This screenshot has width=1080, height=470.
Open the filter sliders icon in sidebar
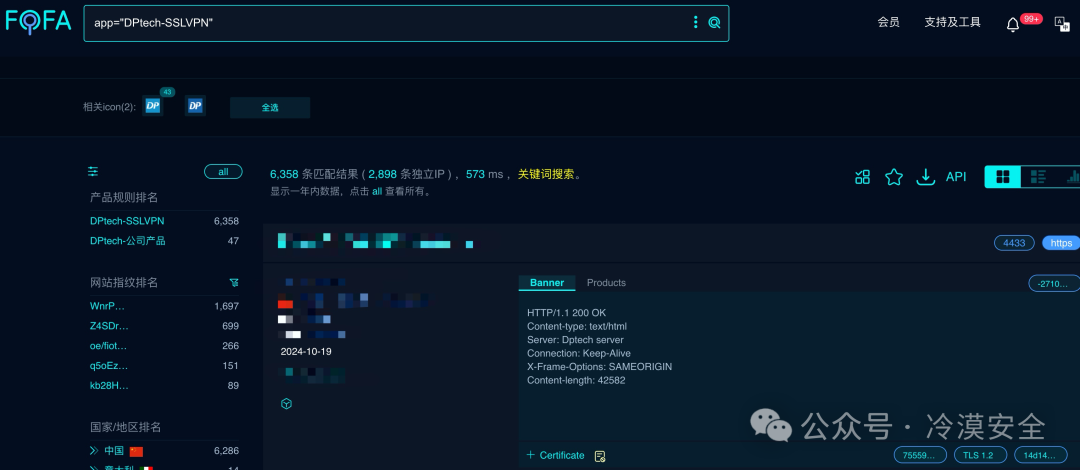pos(93,172)
